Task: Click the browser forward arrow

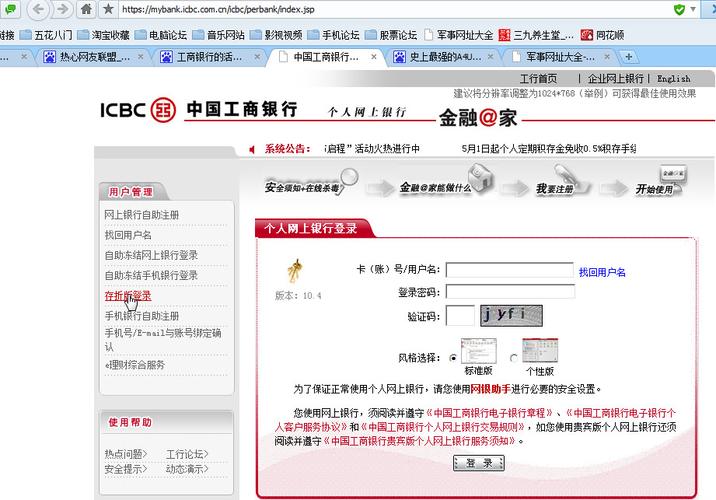Action: (62, 9)
